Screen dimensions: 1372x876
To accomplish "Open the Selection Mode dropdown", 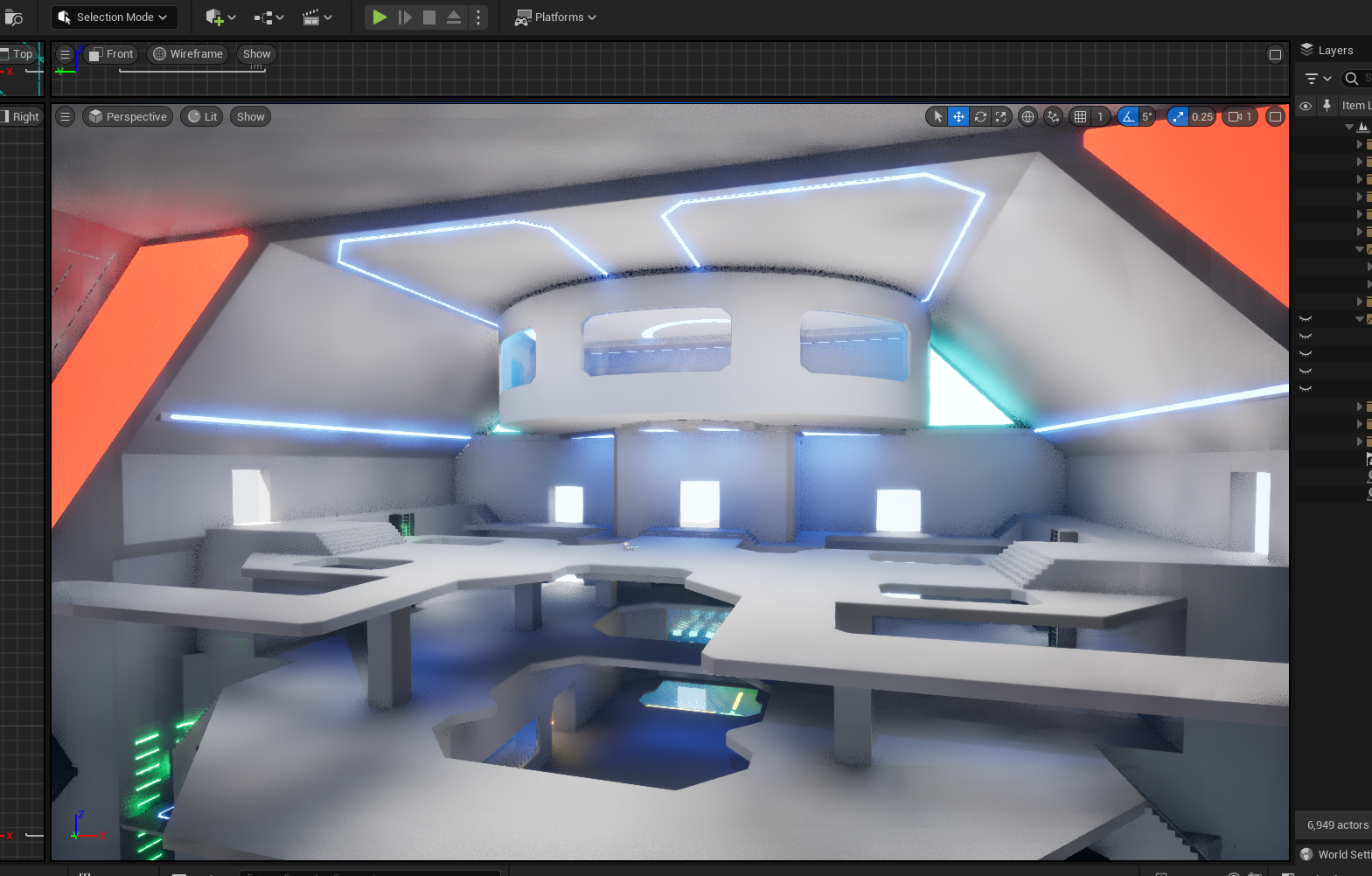I will pyautogui.click(x=114, y=17).
